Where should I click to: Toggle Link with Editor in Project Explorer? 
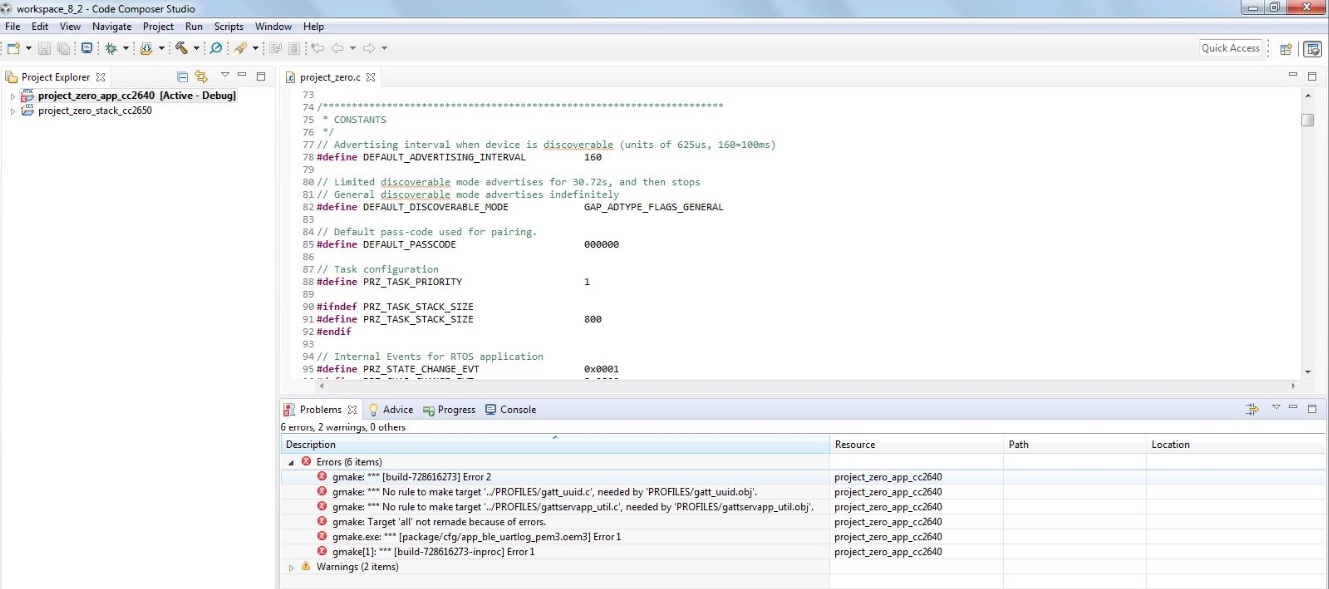(x=201, y=76)
